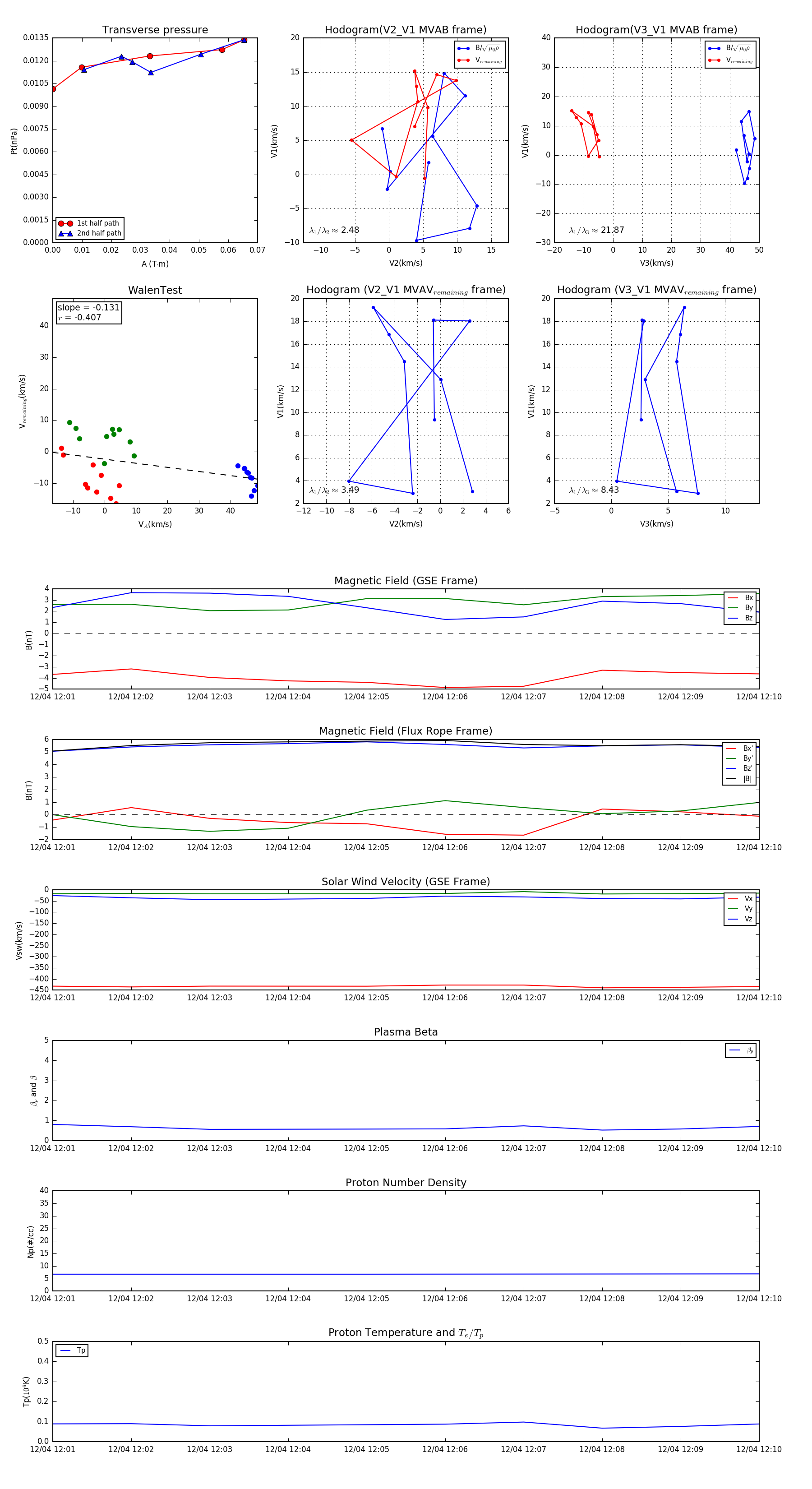Click the 'Bz' legend entry in GSE magnetic plot

coord(740,619)
